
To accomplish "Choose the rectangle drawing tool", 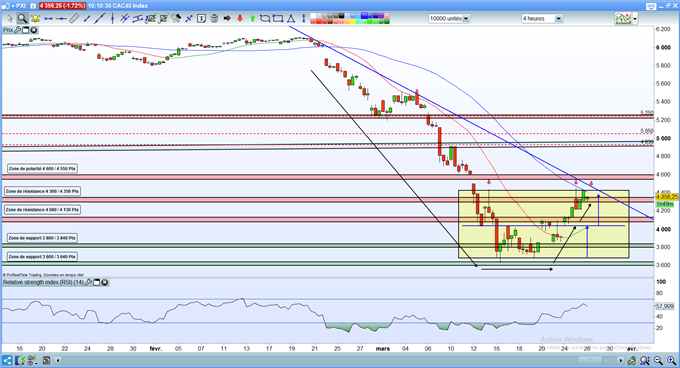I will (278, 19).
